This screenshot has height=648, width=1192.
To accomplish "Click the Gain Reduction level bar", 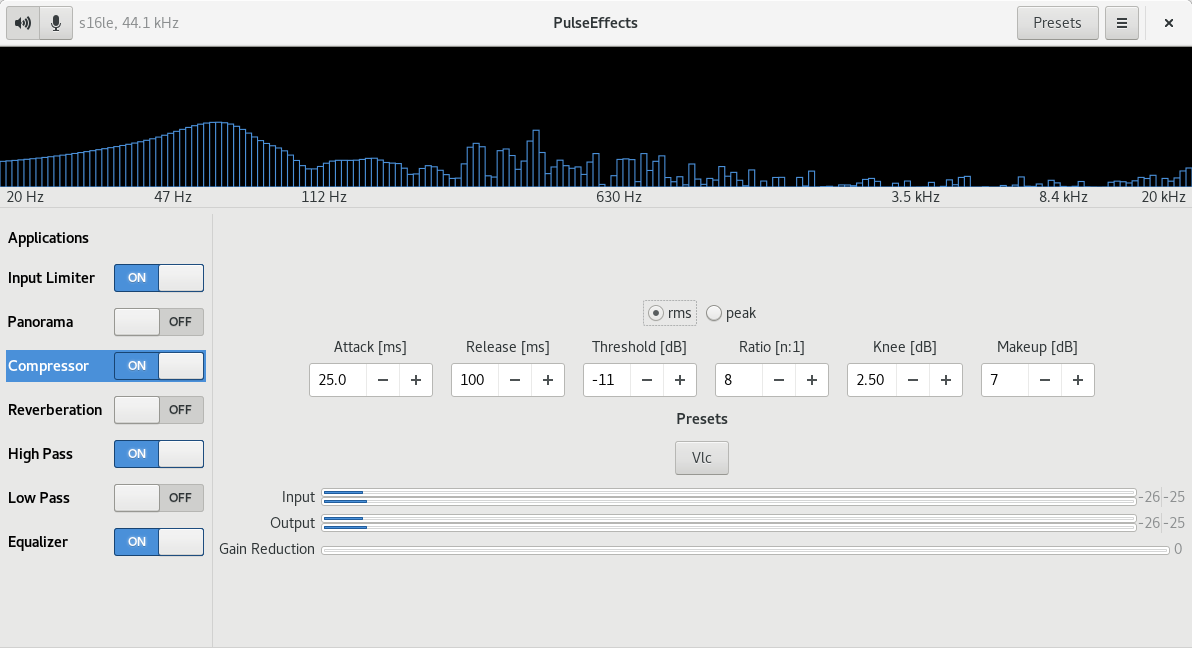I will coord(745,550).
